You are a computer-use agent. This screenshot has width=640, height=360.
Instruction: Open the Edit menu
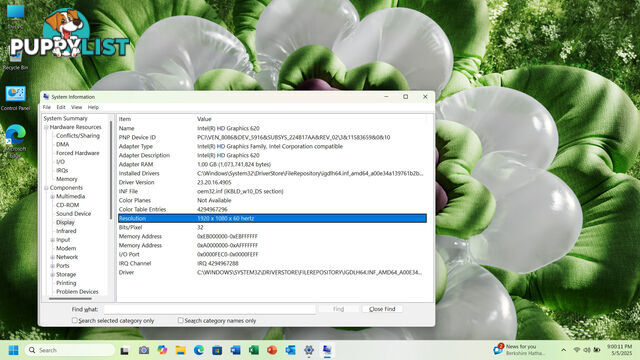(61, 107)
